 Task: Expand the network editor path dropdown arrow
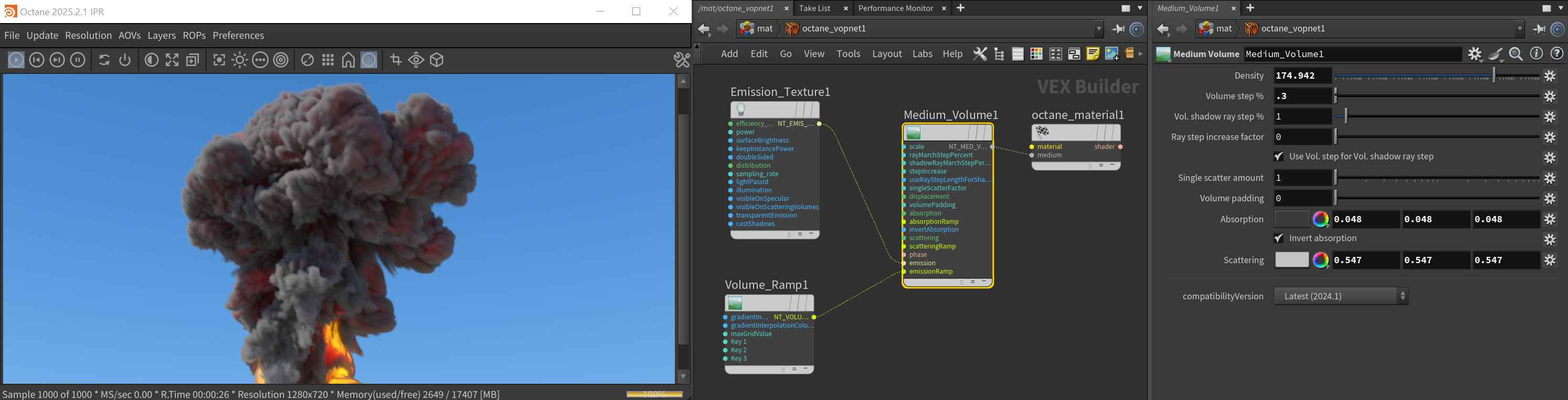tap(1099, 28)
